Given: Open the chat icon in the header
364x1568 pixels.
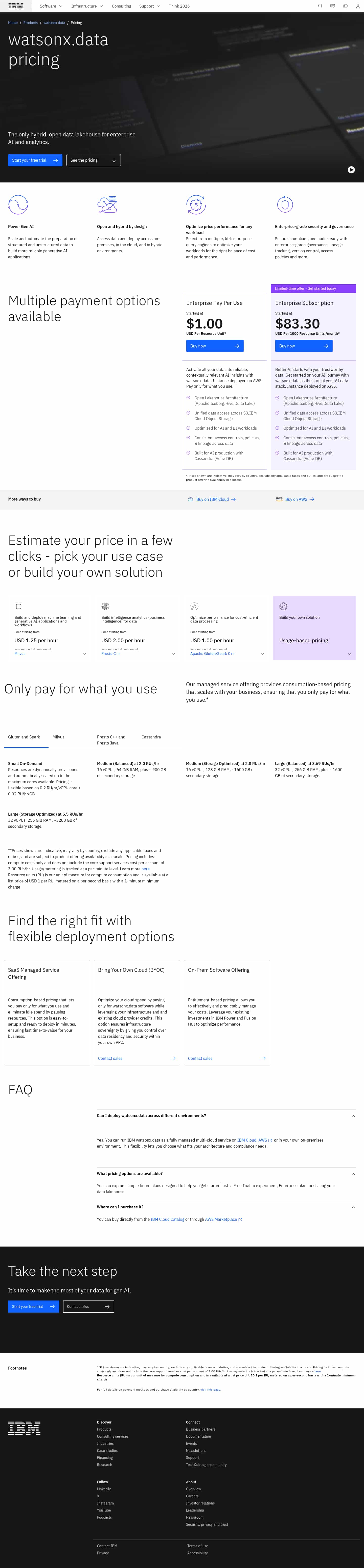Looking at the screenshot, I should [x=332, y=6].
